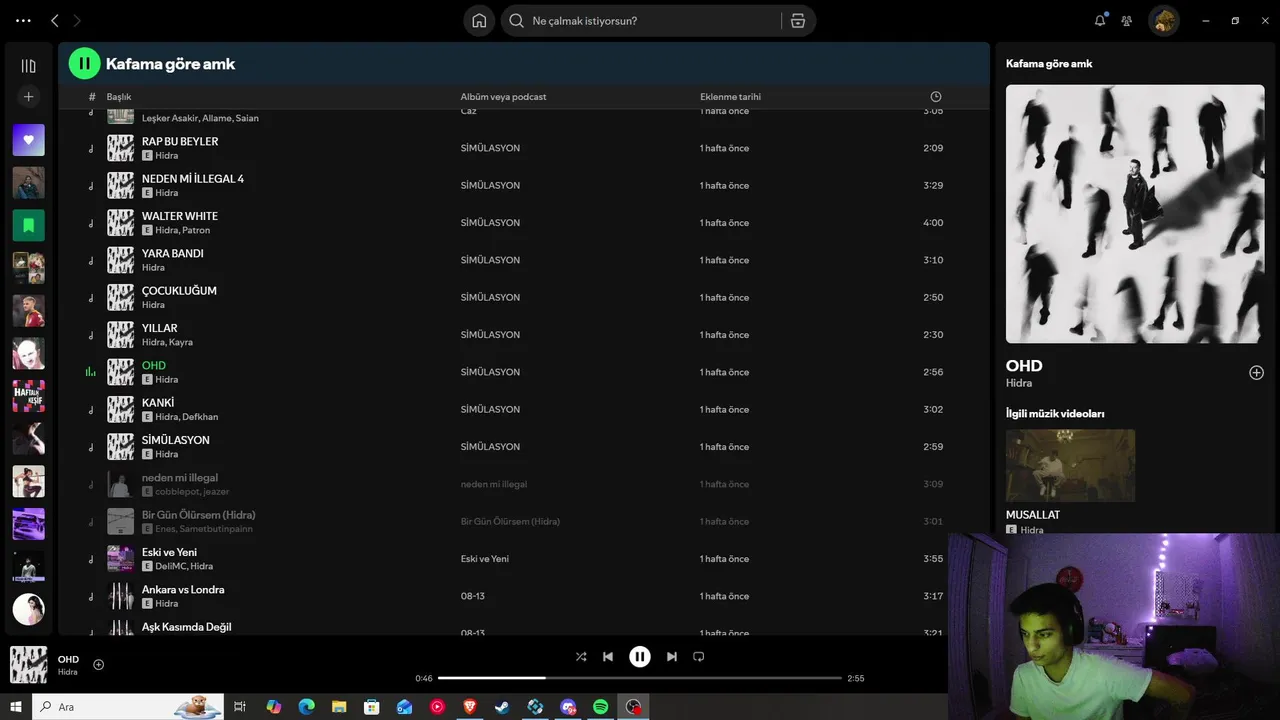Open Steam from the taskbar

coord(502,707)
